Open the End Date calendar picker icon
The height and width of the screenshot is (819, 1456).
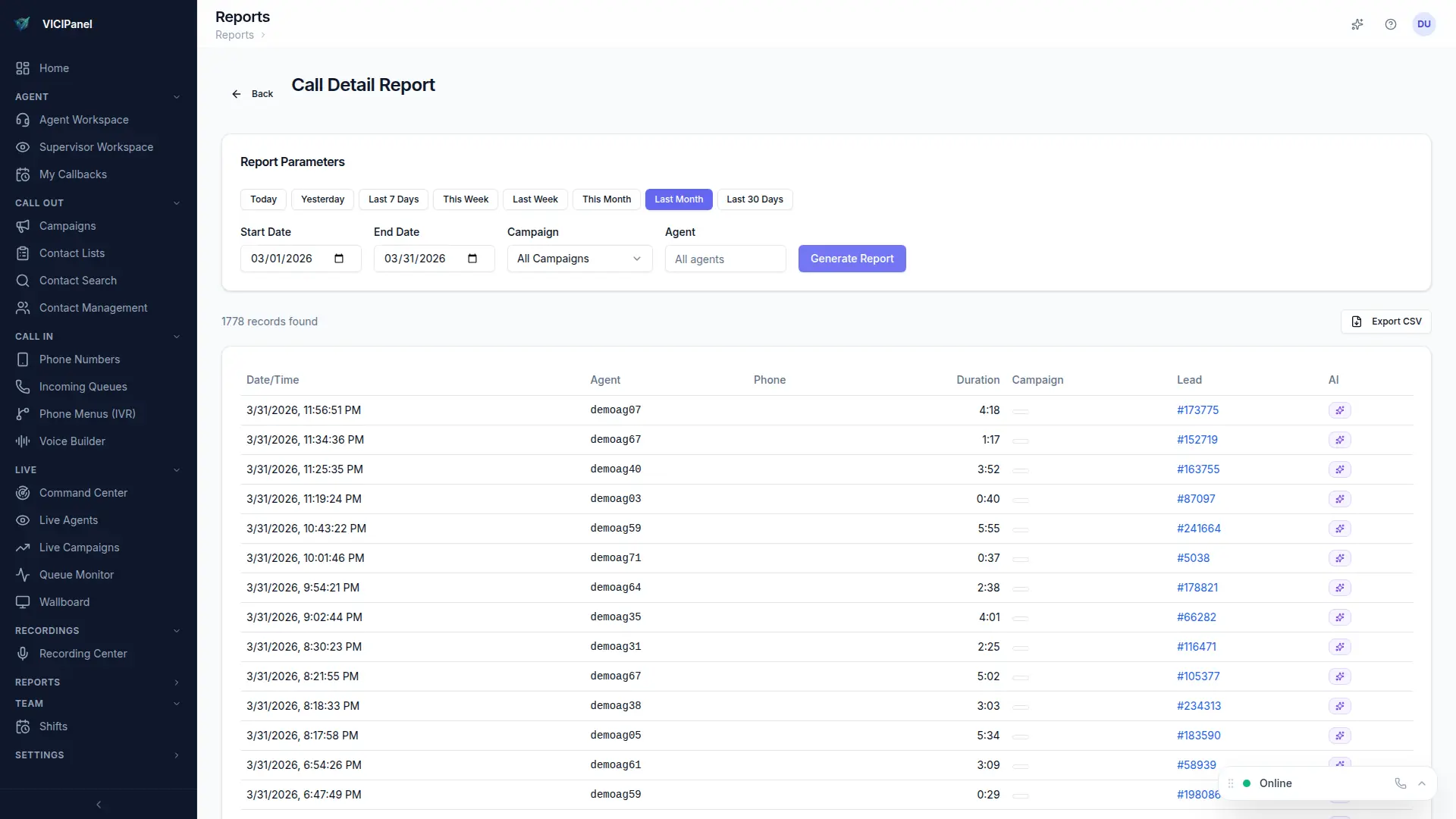coord(472,259)
